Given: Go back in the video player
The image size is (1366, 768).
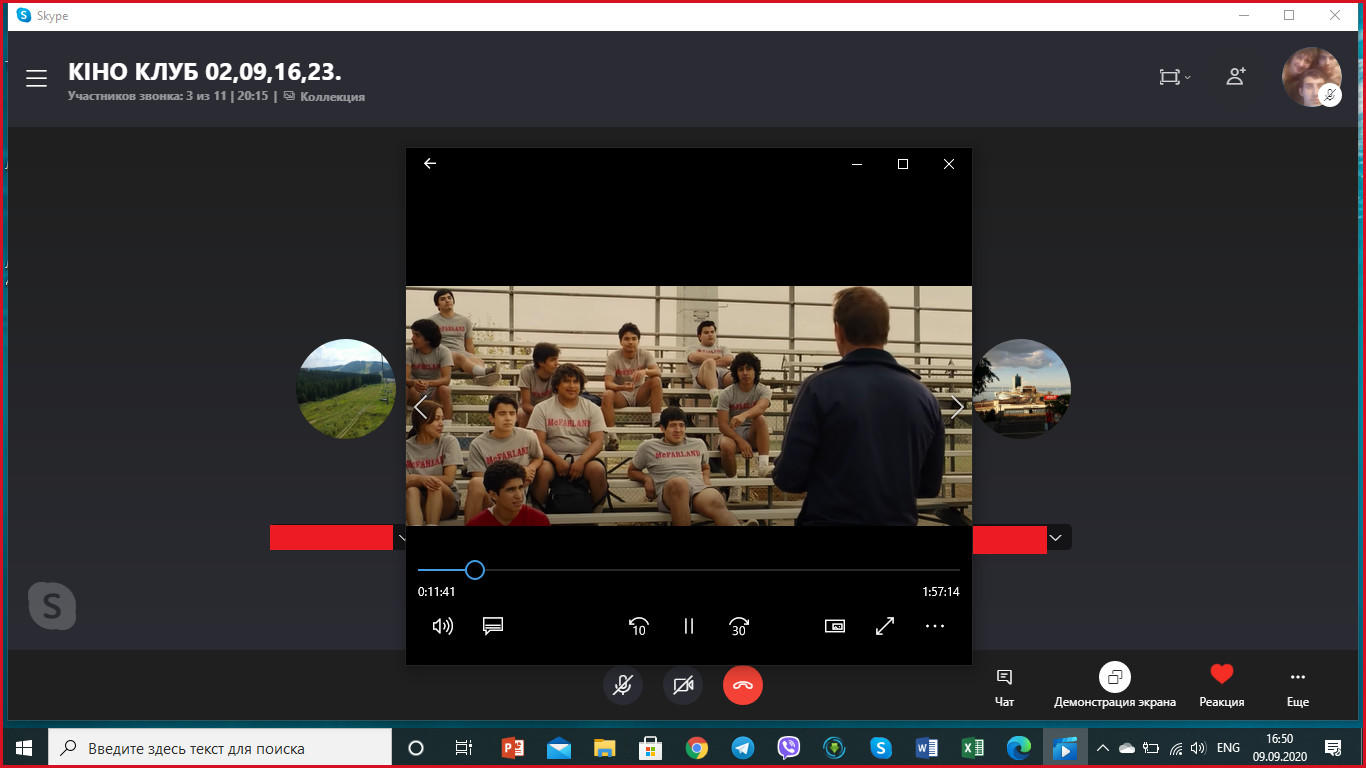Looking at the screenshot, I should point(430,164).
